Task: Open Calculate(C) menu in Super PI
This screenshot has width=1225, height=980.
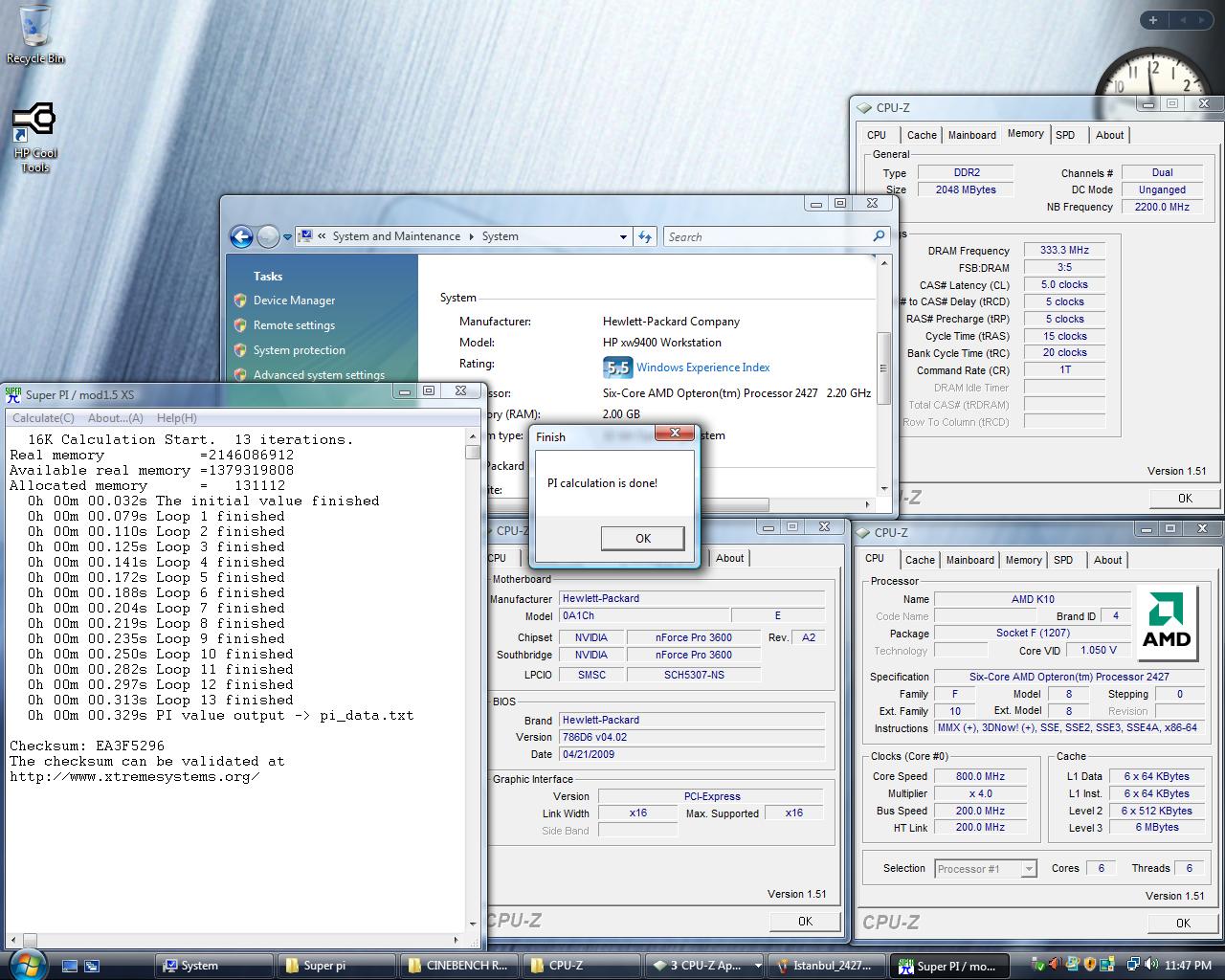Action: [x=43, y=418]
